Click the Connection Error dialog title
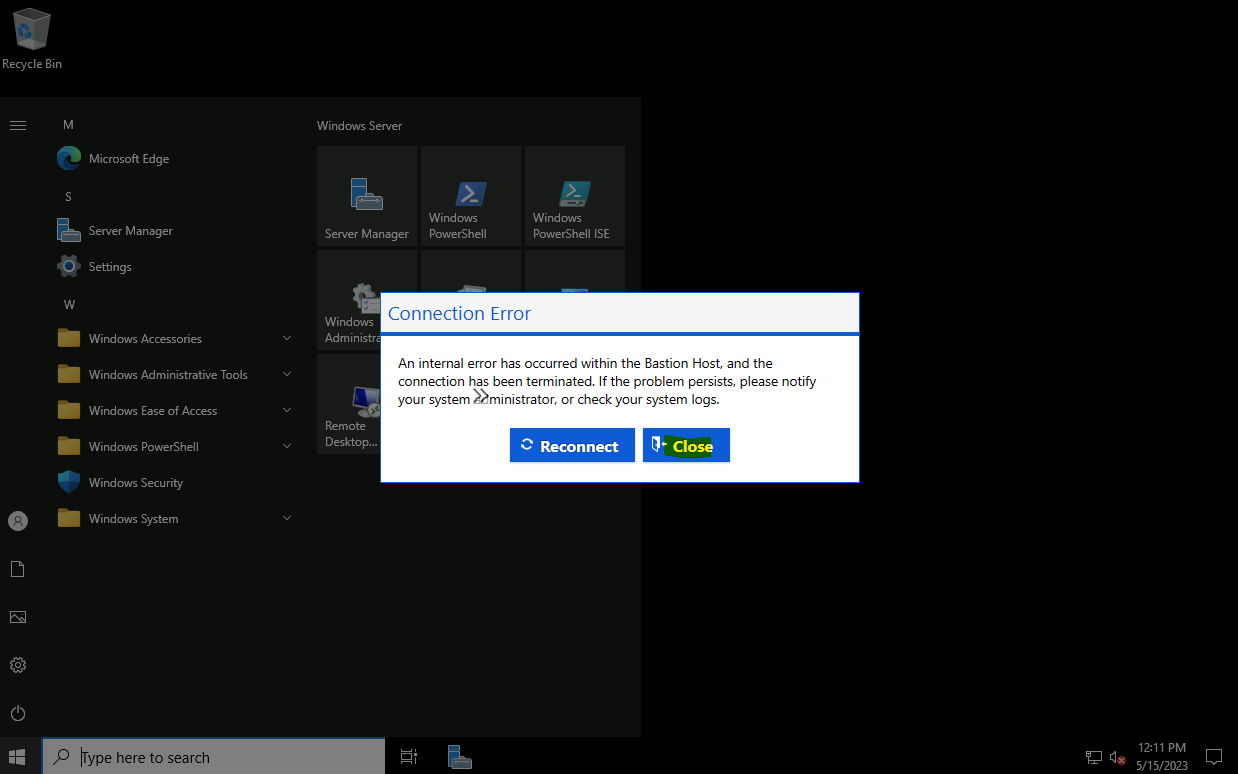 (x=459, y=313)
